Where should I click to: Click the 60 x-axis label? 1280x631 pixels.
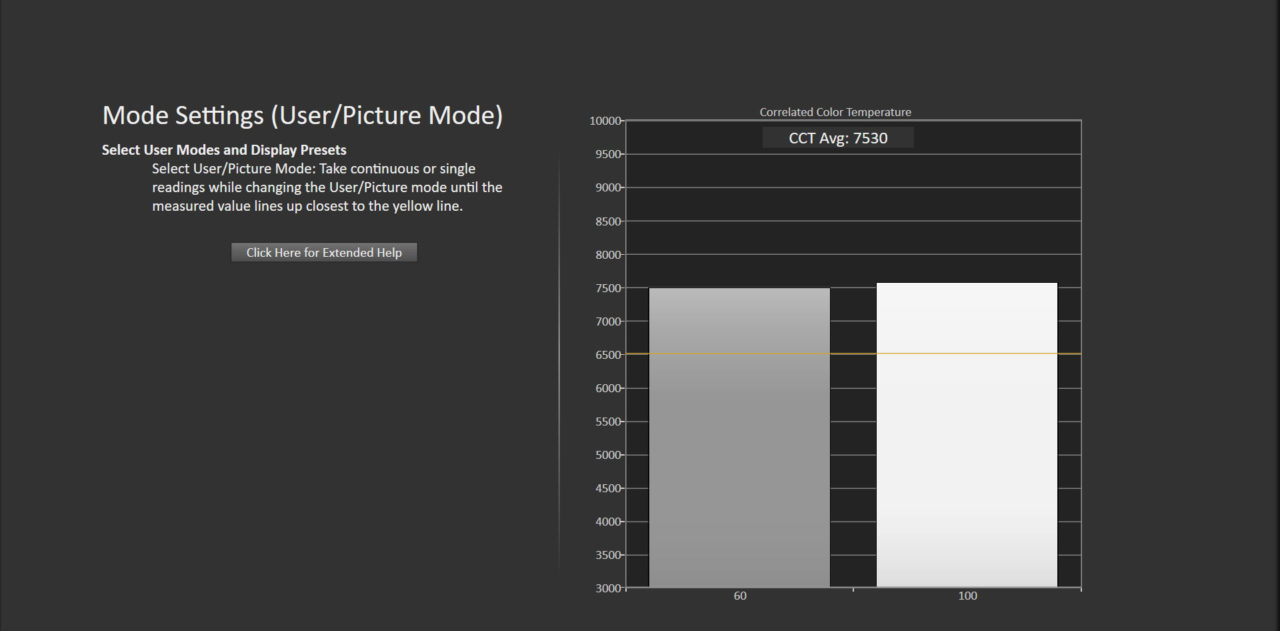coord(740,596)
